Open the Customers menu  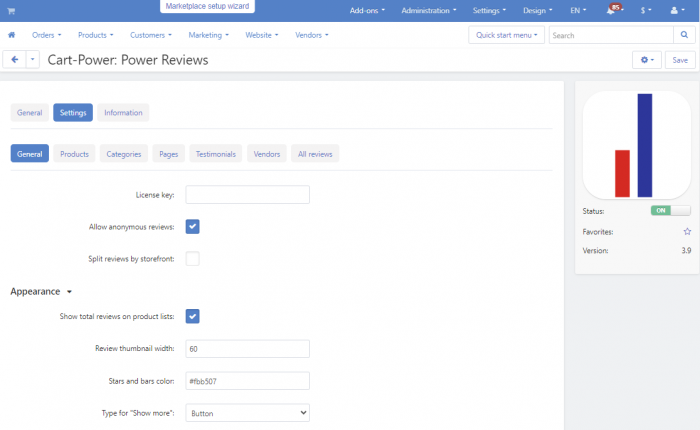pyautogui.click(x=150, y=35)
